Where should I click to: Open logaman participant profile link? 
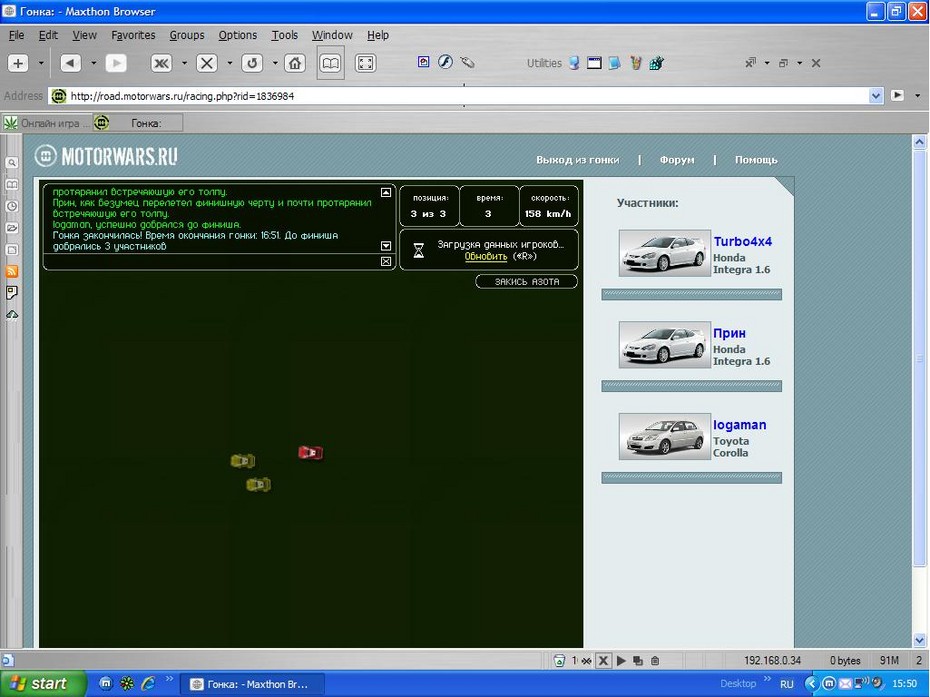click(x=740, y=425)
